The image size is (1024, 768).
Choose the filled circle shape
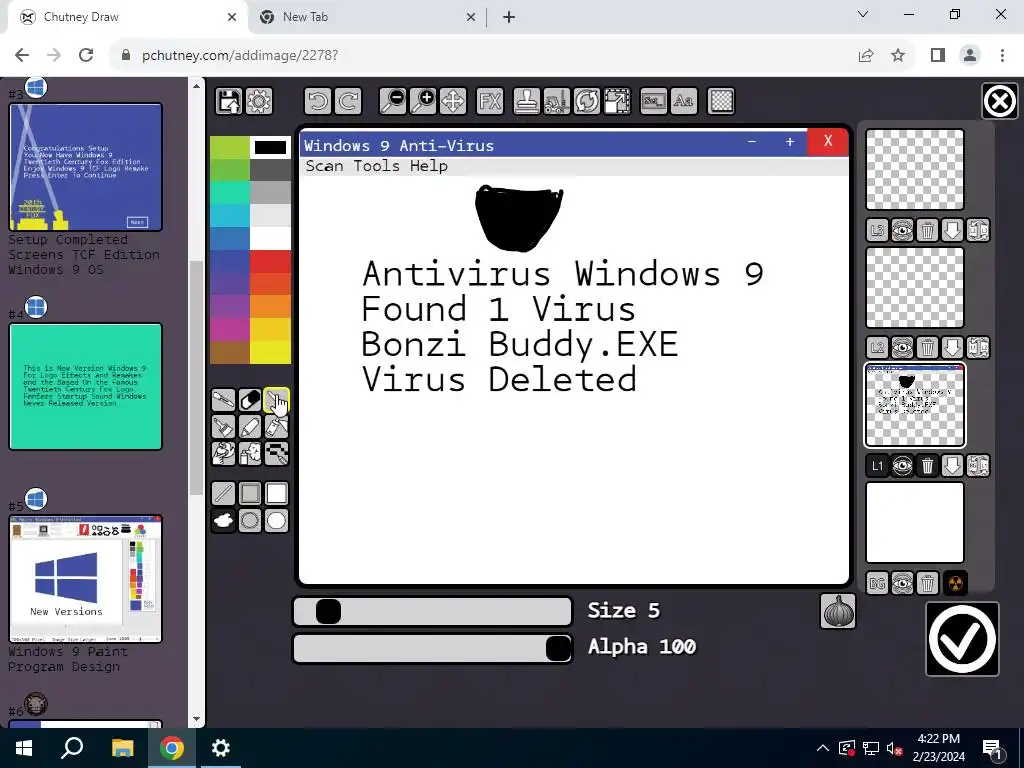[x=276, y=520]
